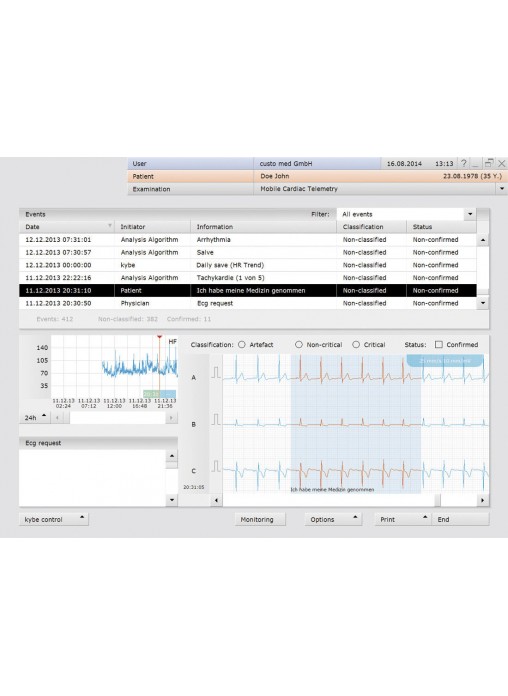The height and width of the screenshot is (696, 508).
Task: Click the HR trend left arrow
Action: (x=57, y=418)
